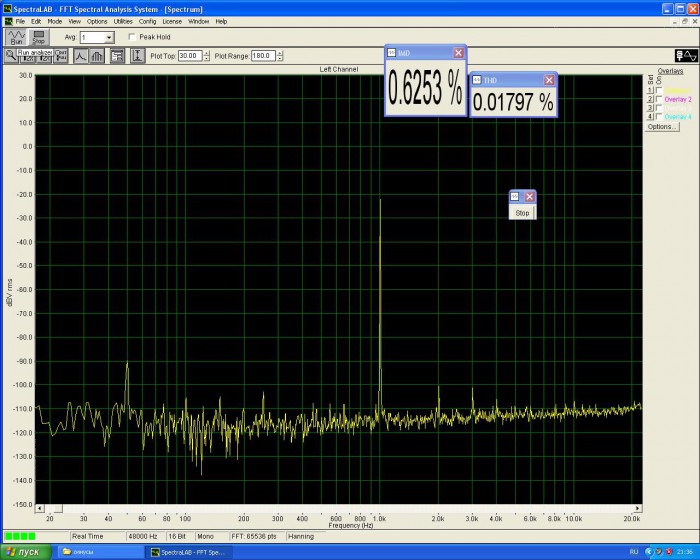The height and width of the screenshot is (560, 700).
Task: Click the frequency axis horizontal scrollbar thumb
Action: pyautogui.click(x=56, y=509)
